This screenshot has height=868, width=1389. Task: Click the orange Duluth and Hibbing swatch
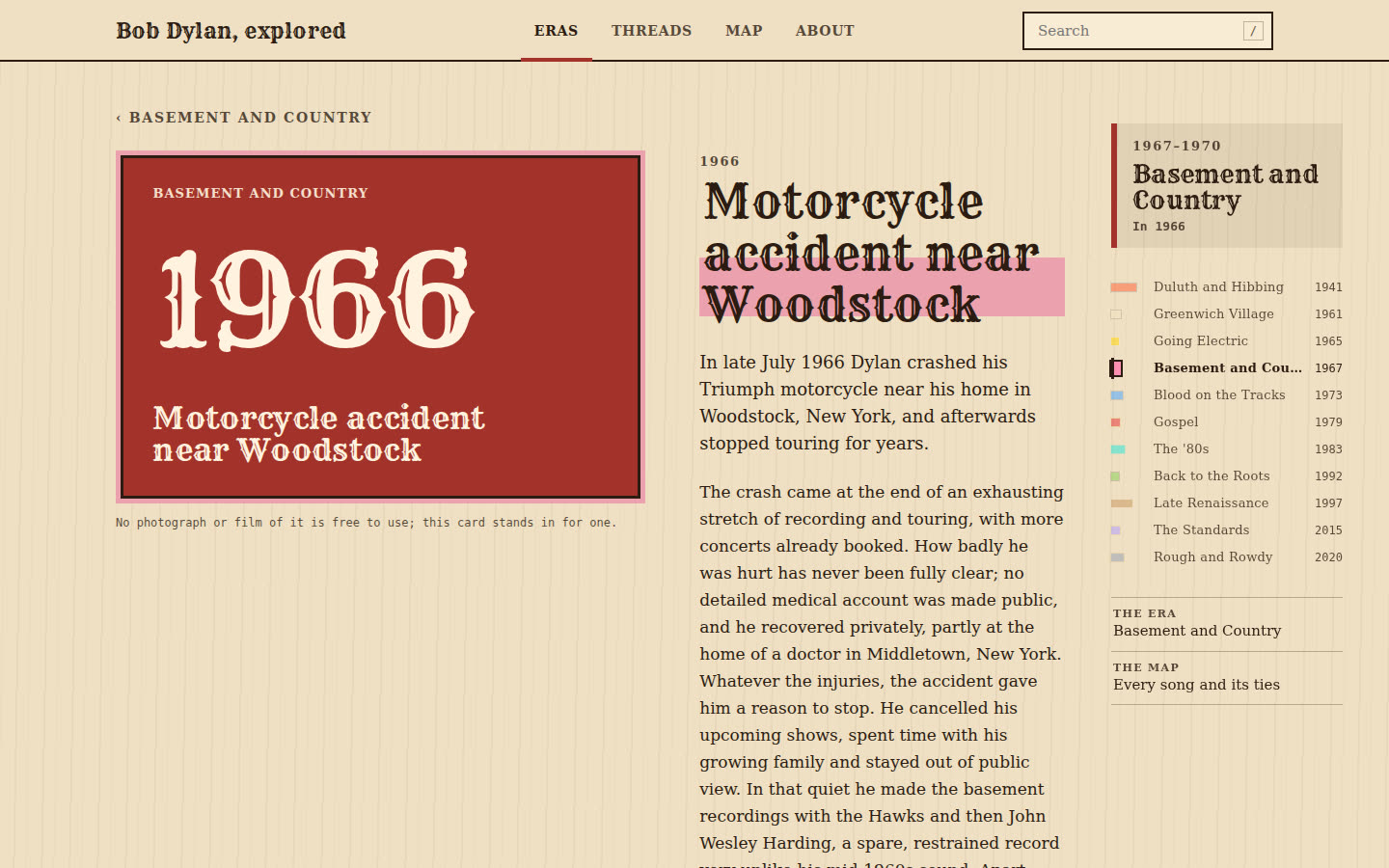point(1124,287)
